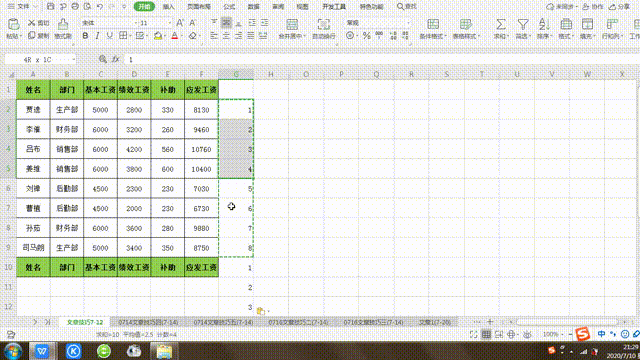Decrease font size with smaller A

click(192, 23)
